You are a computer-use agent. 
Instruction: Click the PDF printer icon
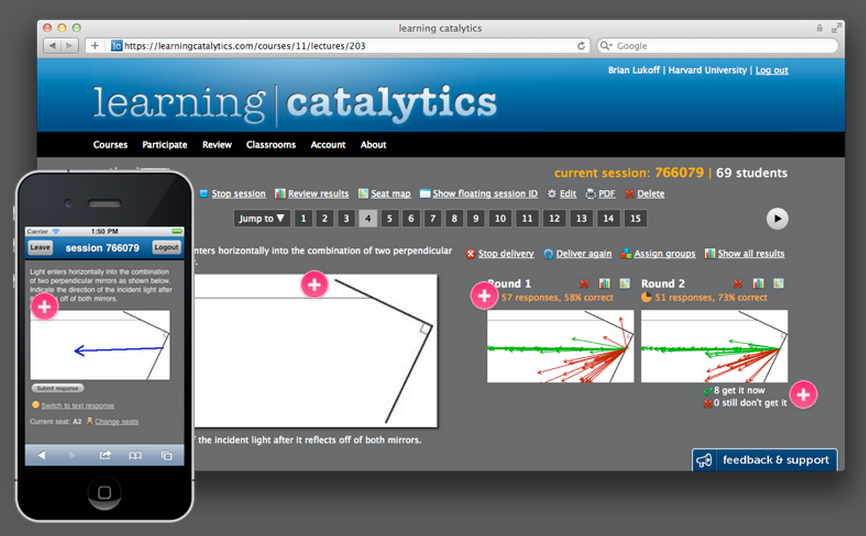coord(590,193)
